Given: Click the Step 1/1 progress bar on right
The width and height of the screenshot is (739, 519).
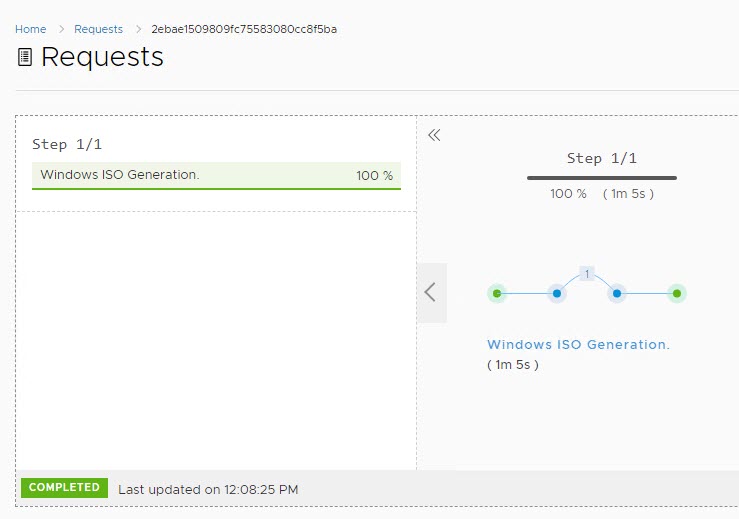Looking at the screenshot, I should click(601, 178).
